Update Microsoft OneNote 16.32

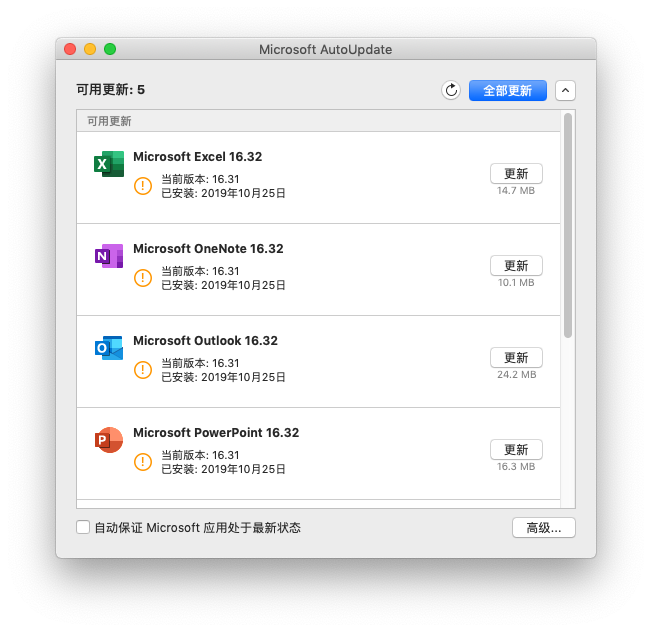[x=516, y=265]
